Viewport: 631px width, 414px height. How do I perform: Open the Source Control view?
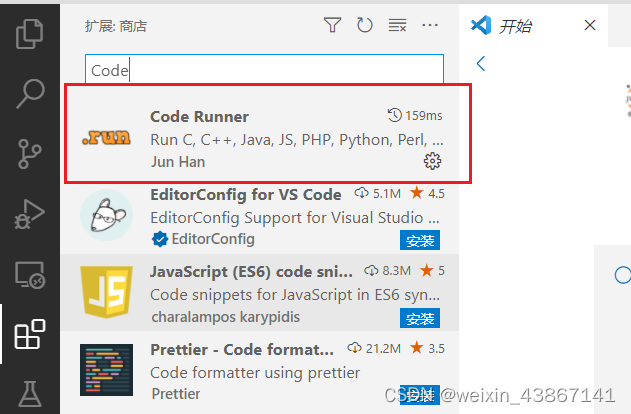pyautogui.click(x=29, y=154)
